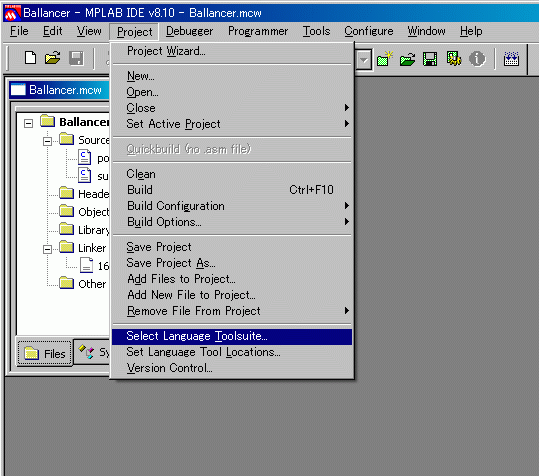Click the Library Files folder icon
Viewport: 539px width, 476px height.
pyautogui.click(x=66, y=229)
